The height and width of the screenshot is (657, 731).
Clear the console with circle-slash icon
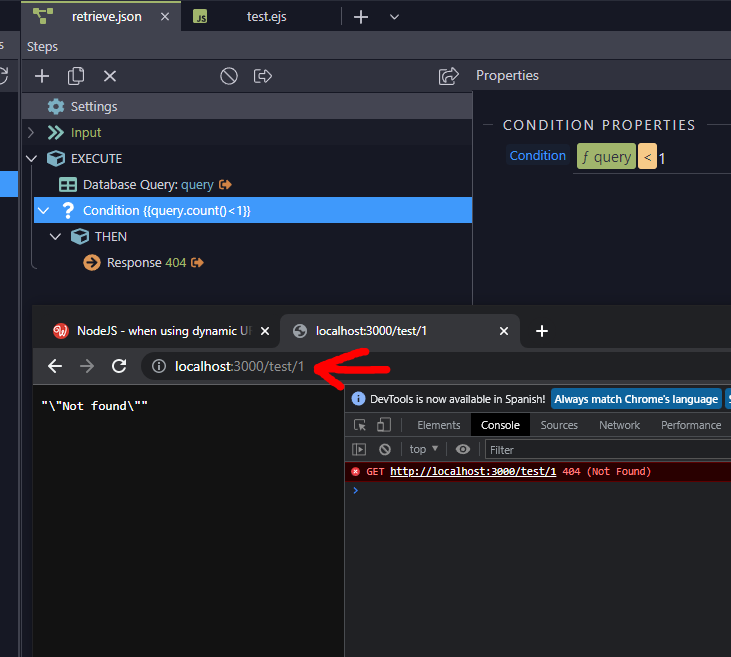tap(385, 450)
